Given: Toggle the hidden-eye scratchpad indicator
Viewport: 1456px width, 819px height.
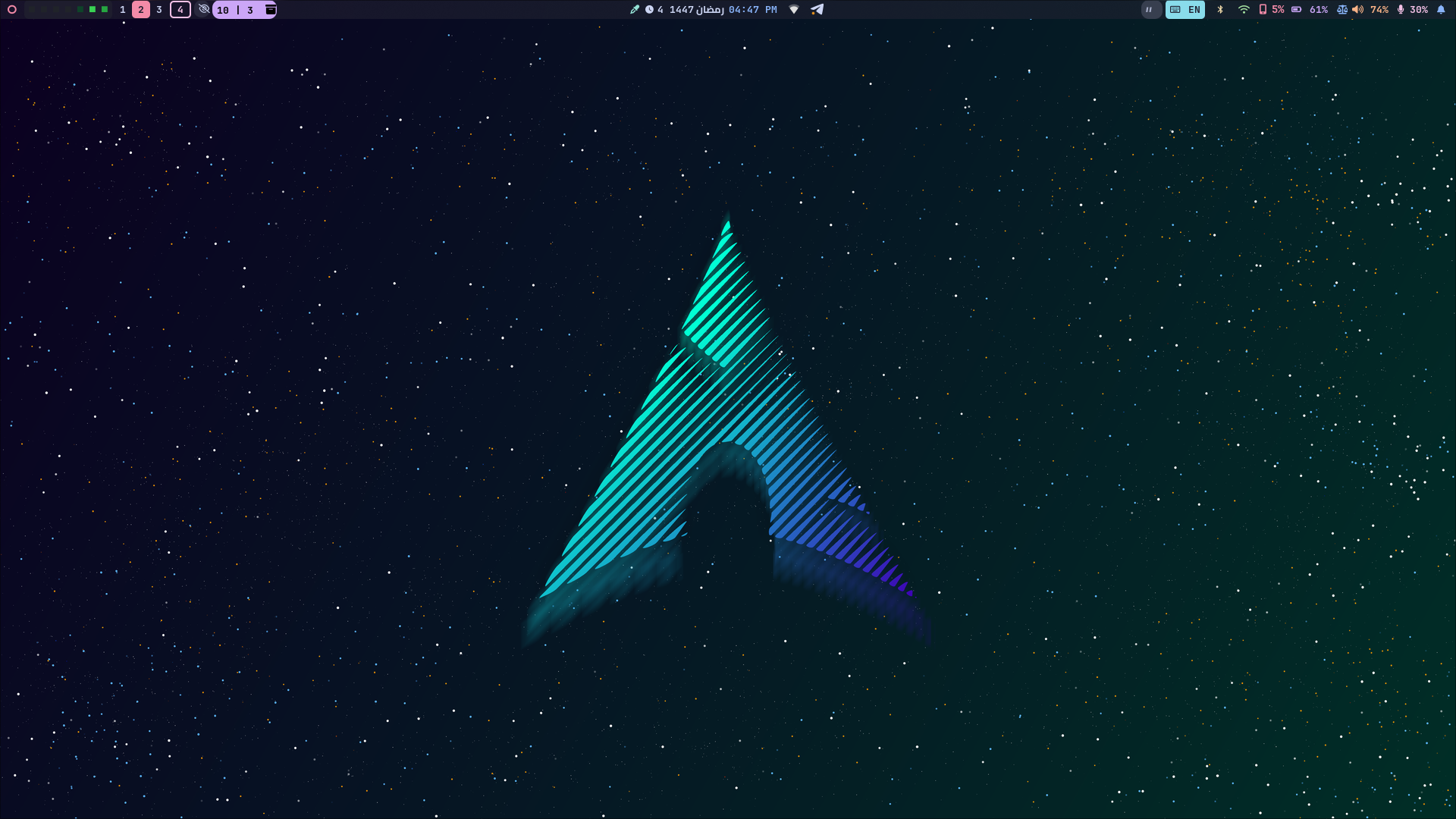Looking at the screenshot, I should coord(203,10).
